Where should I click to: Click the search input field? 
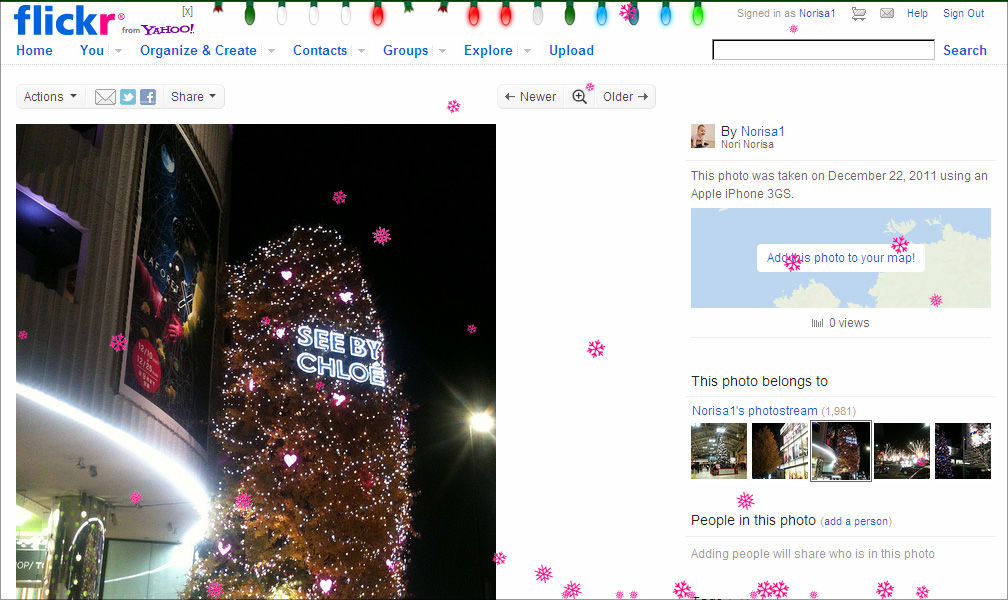[x=824, y=50]
